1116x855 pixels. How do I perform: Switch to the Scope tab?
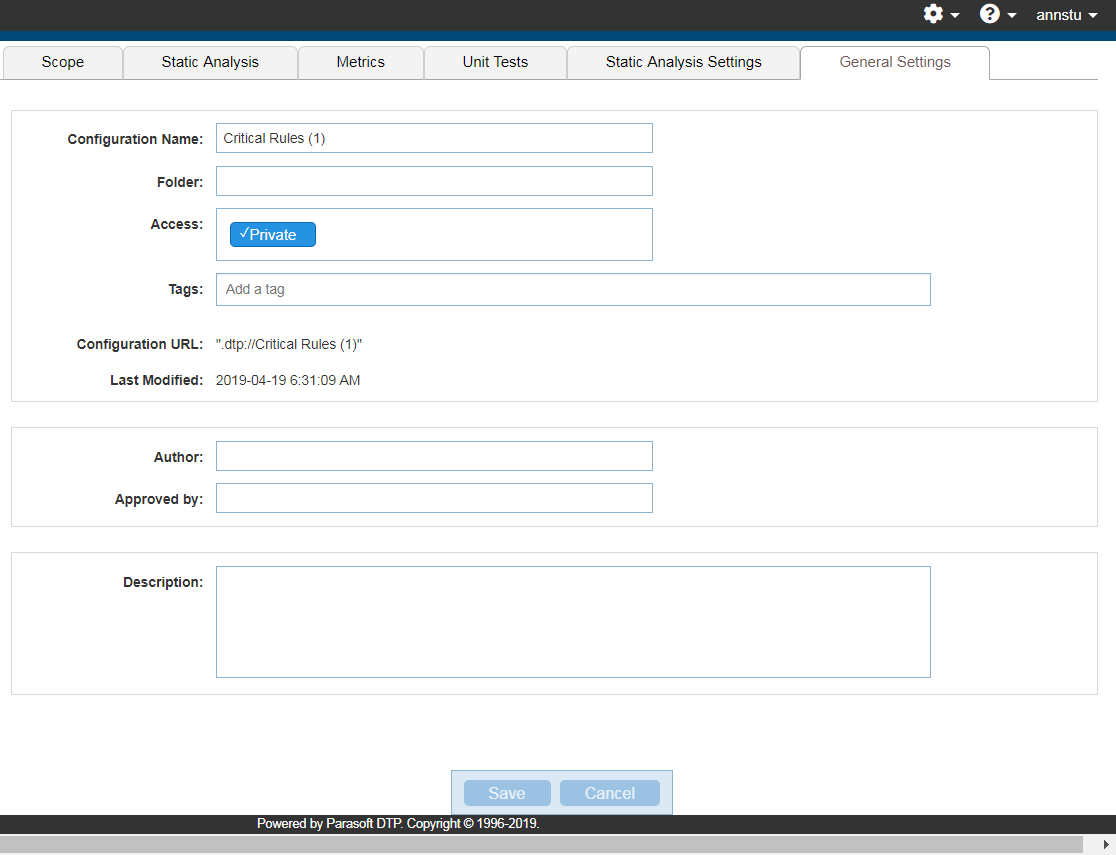(x=63, y=63)
